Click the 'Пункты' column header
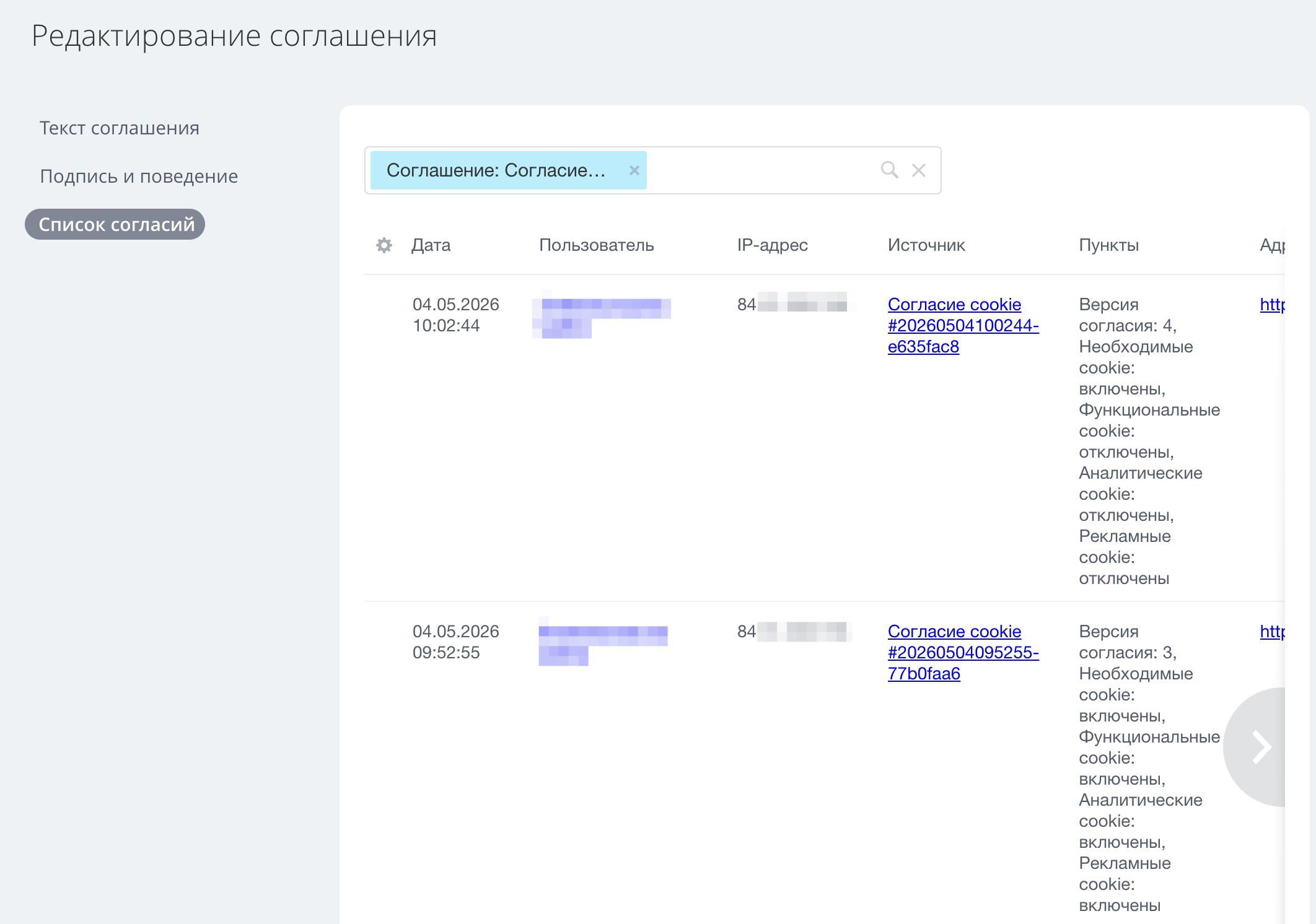The width and height of the screenshot is (1316, 924). 1108,245
